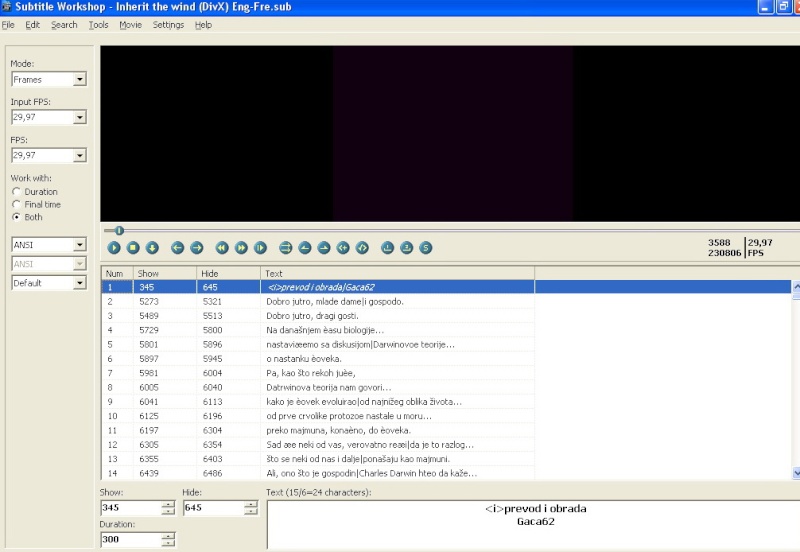Image resolution: width=800 pixels, height=552 pixels.
Task: Select the Both radio button
Action: click(x=17, y=217)
